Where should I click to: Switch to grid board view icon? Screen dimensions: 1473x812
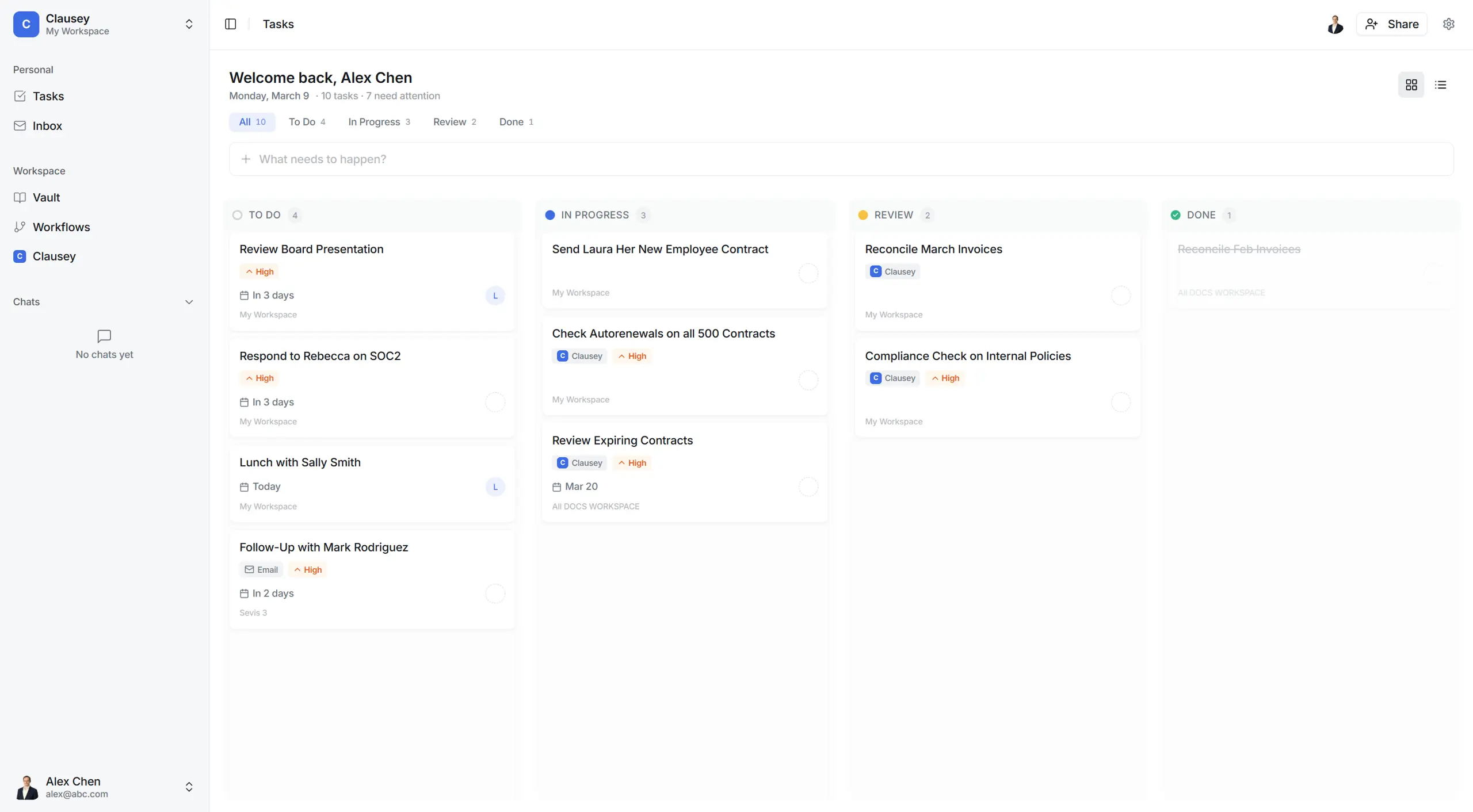[1411, 85]
